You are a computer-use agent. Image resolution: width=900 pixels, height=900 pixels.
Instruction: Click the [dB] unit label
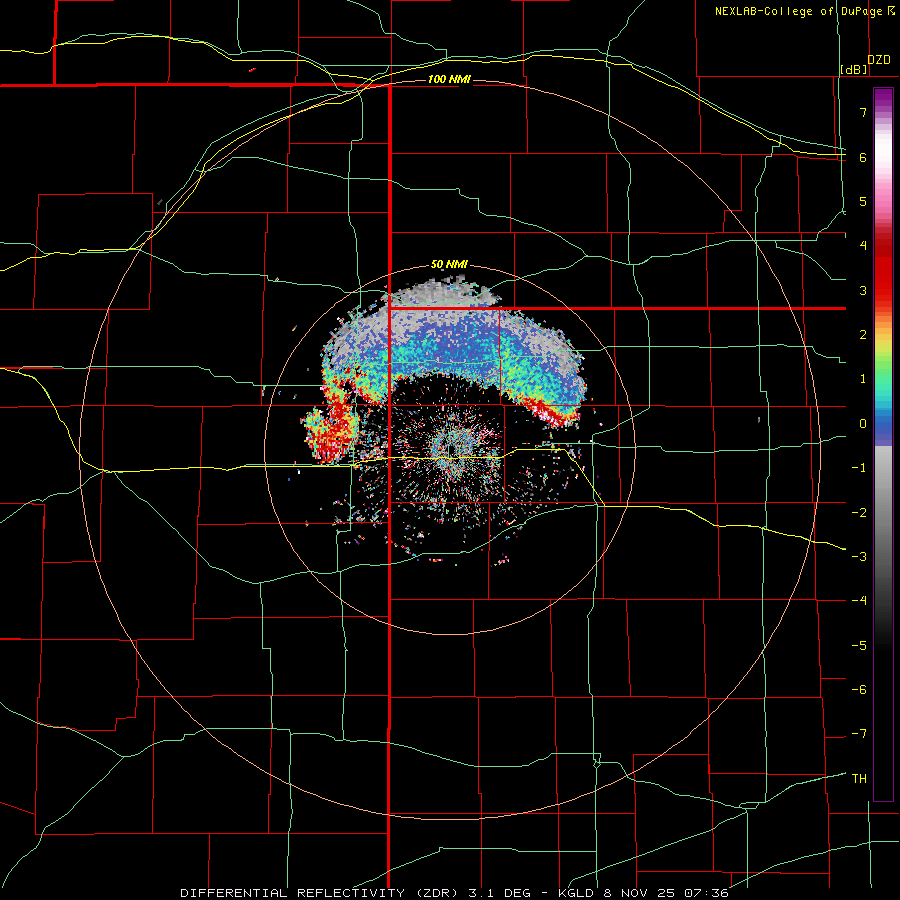coord(854,70)
